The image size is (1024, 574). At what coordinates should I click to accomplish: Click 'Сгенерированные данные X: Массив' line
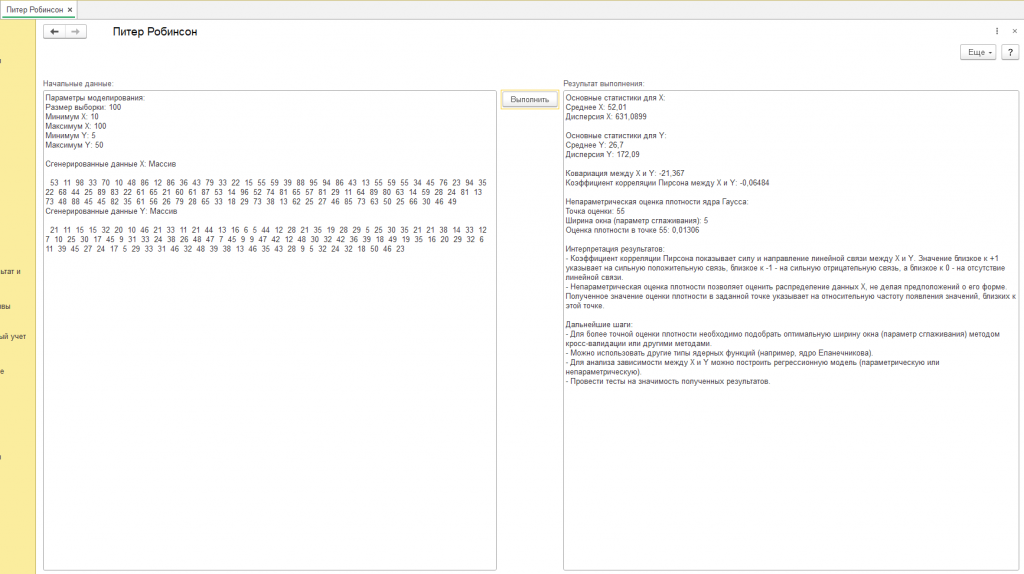(x=110, y=164)
